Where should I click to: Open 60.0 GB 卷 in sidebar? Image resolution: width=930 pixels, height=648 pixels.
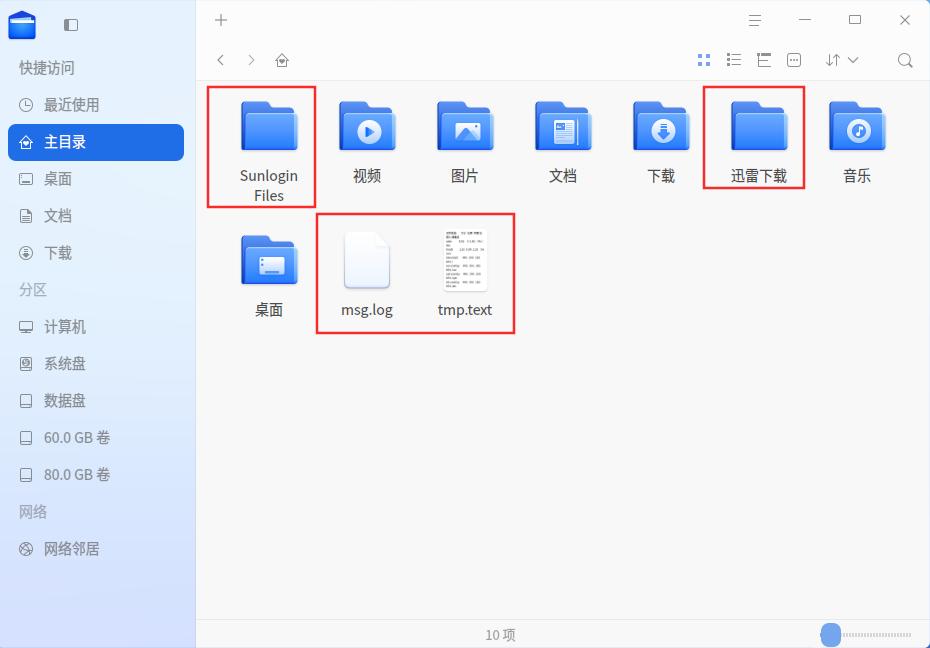tap(96, 438)
